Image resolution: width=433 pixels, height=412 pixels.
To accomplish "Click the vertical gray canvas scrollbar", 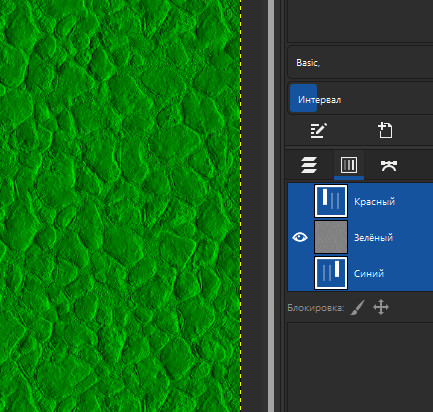I will pos(271,206).
